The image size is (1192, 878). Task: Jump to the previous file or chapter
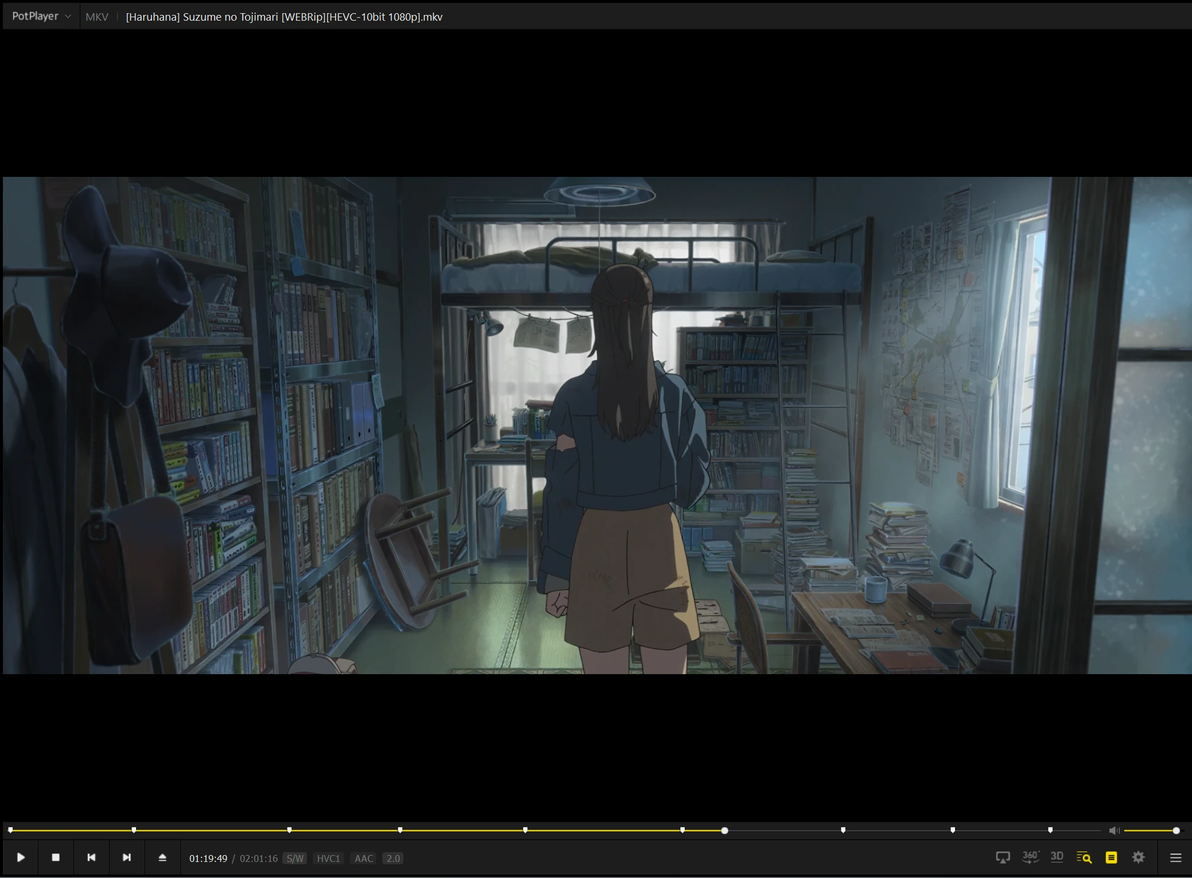(x=91, y=857)
